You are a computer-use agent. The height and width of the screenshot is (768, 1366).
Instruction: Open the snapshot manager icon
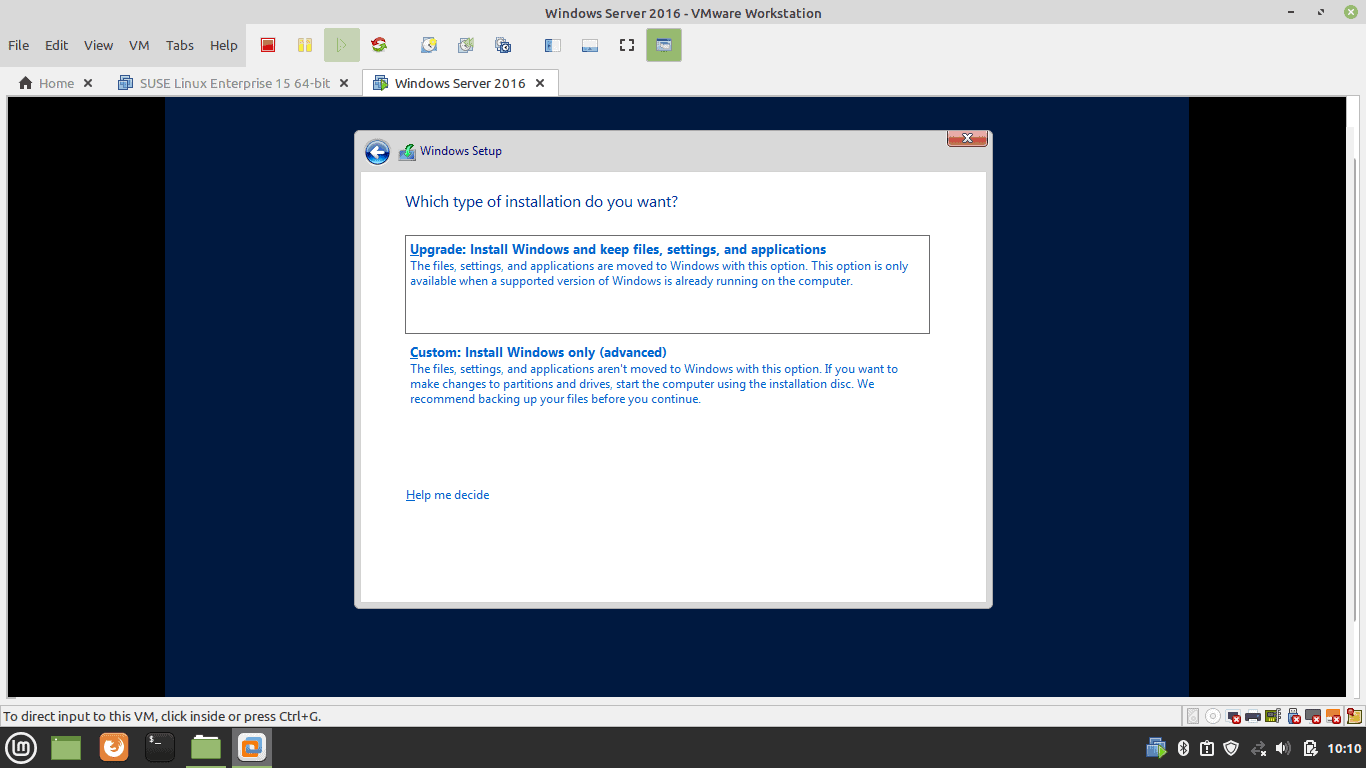[x=503, y=45]
